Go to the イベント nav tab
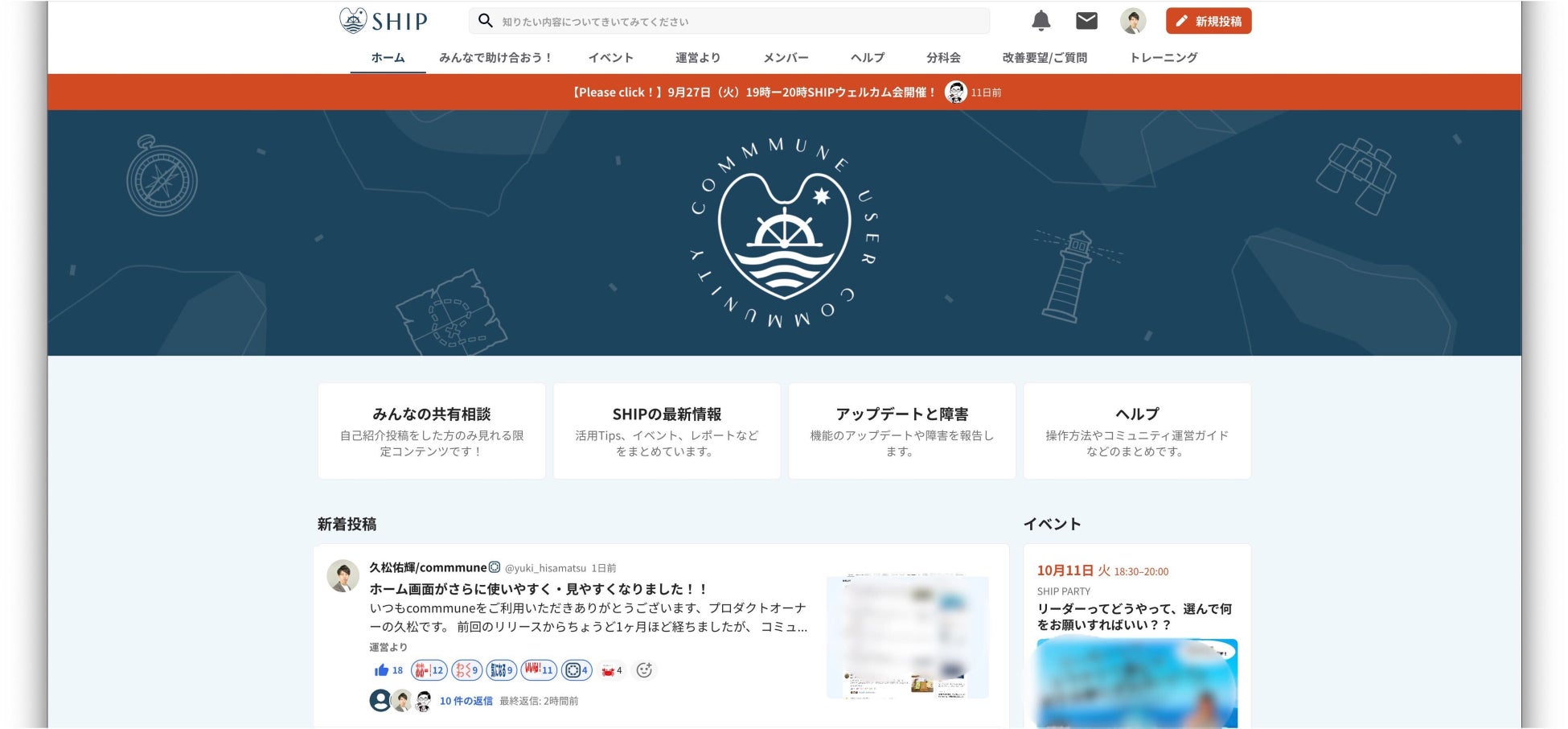The height and width of the screenshot is (729, 1568). (x=610, y=58)
